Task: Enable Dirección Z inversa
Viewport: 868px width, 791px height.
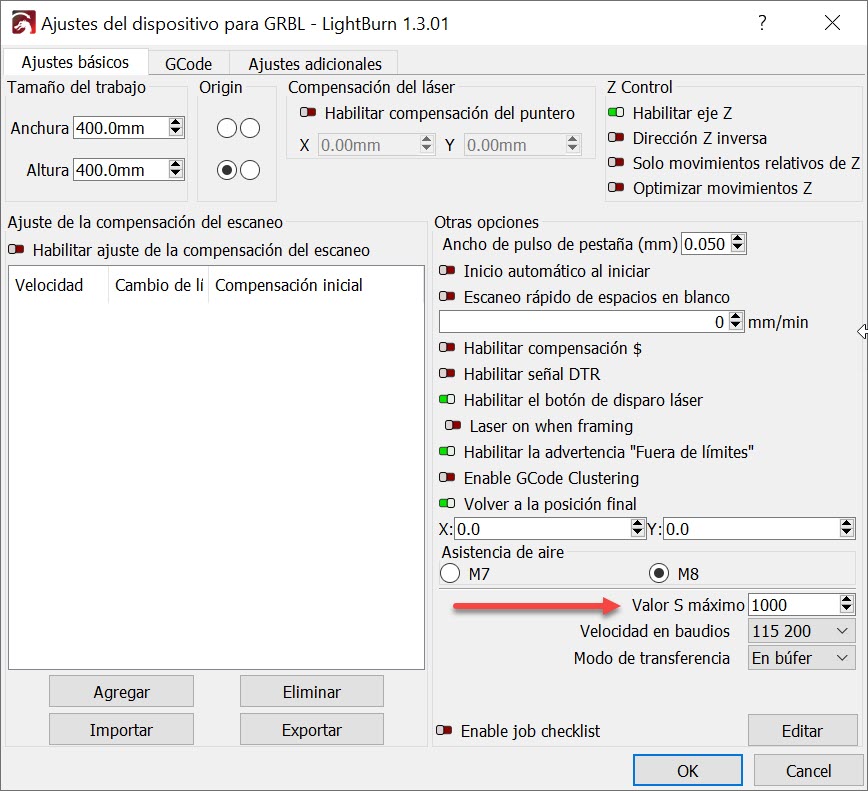Action: pos(616,138)
